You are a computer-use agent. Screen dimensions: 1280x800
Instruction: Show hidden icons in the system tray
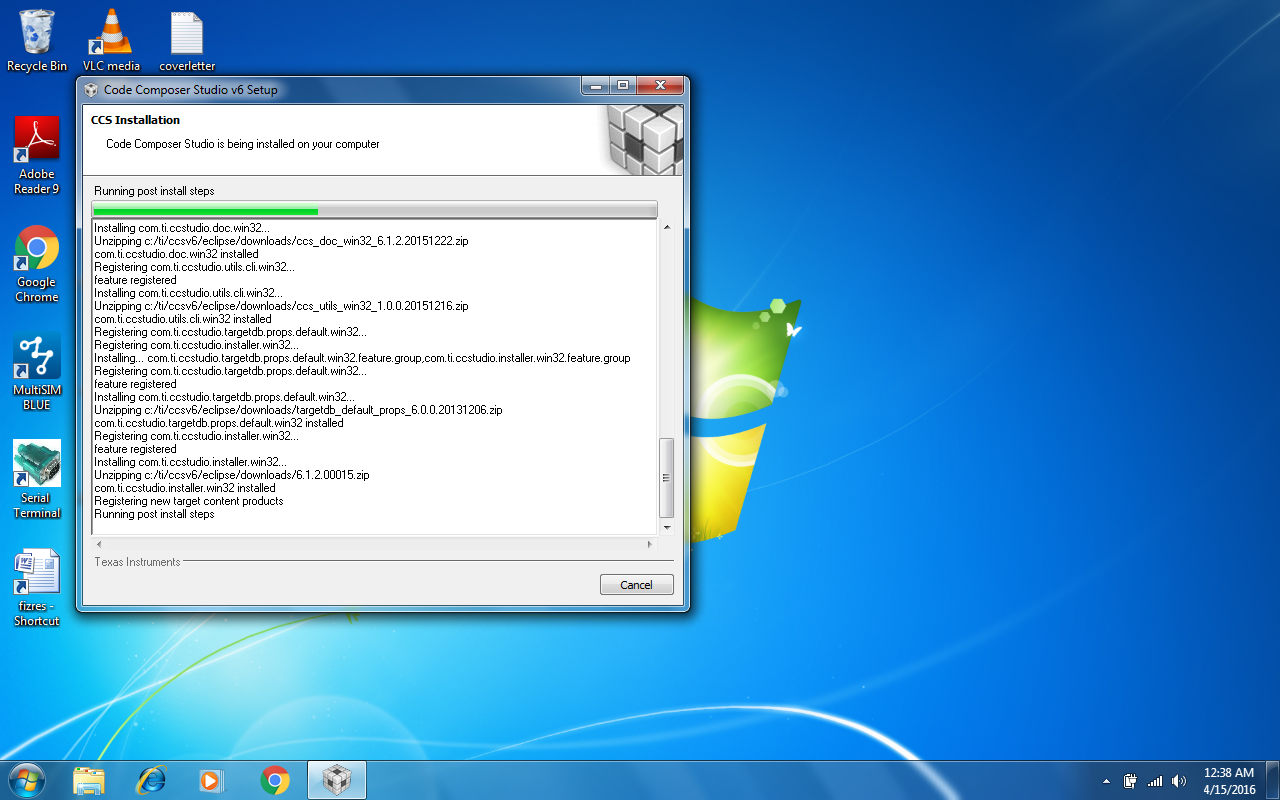tap(1106, 781)
